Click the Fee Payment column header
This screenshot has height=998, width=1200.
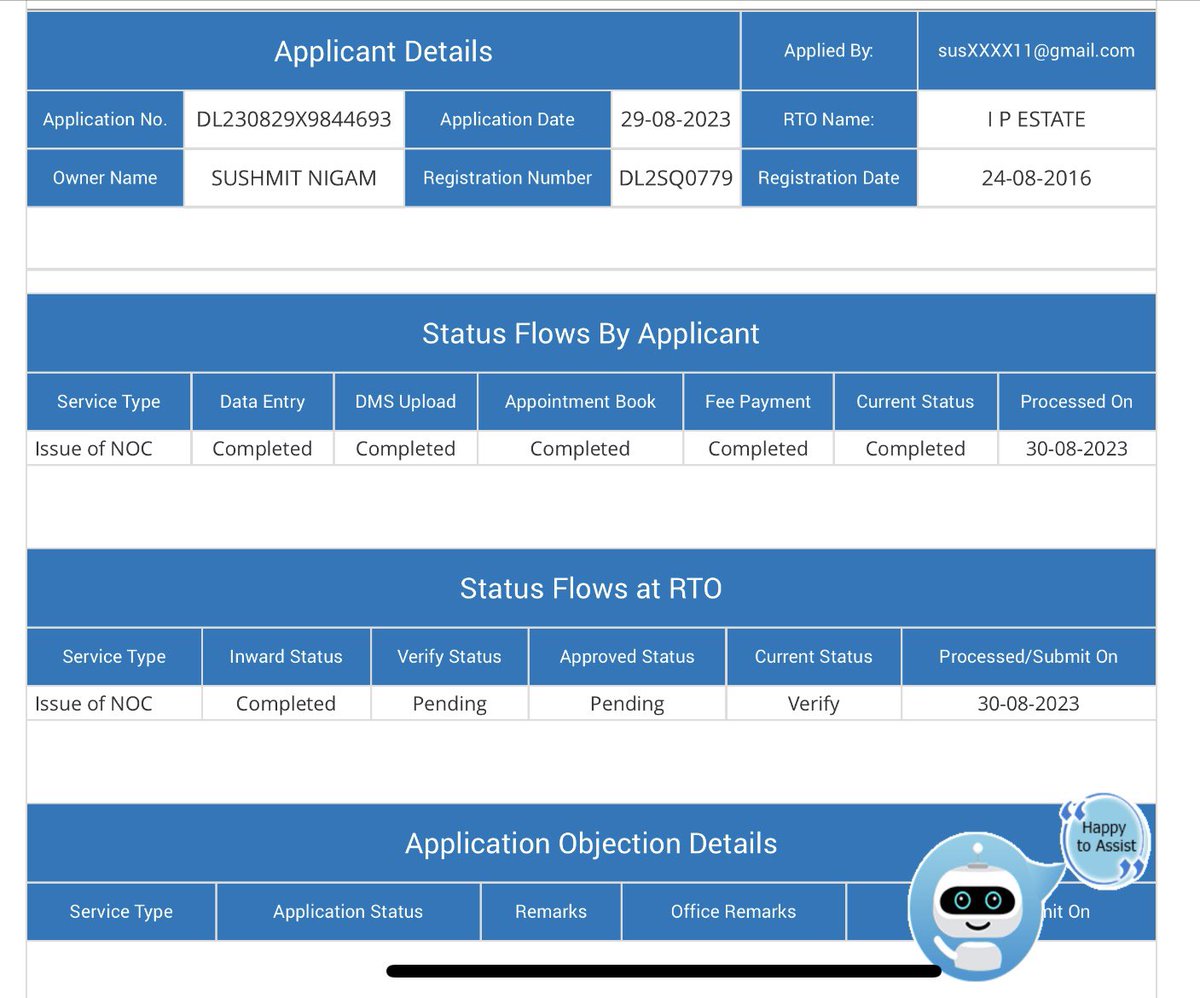(758, 401)
